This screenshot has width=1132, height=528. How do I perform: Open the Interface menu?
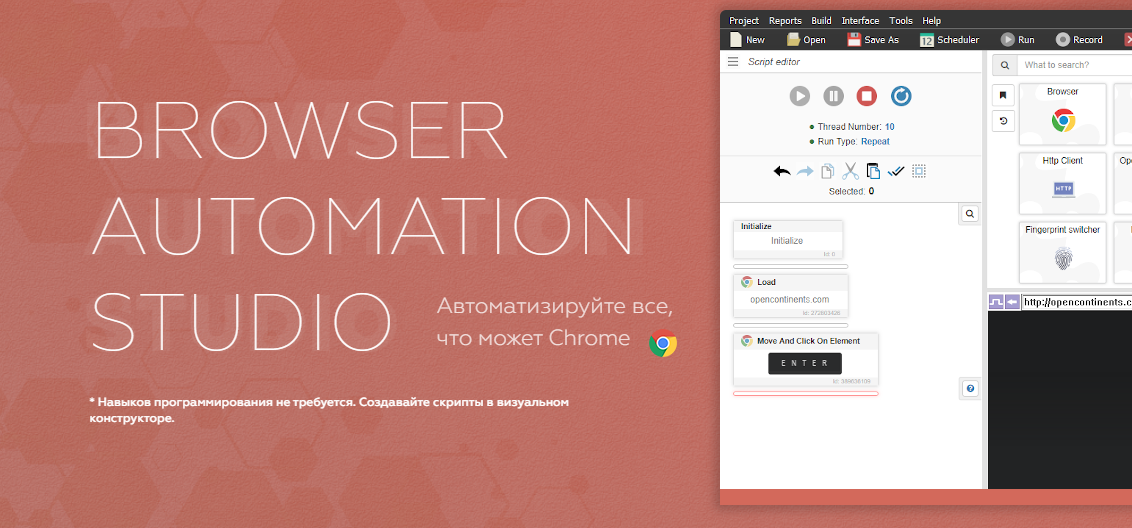(x=861, y=21)
